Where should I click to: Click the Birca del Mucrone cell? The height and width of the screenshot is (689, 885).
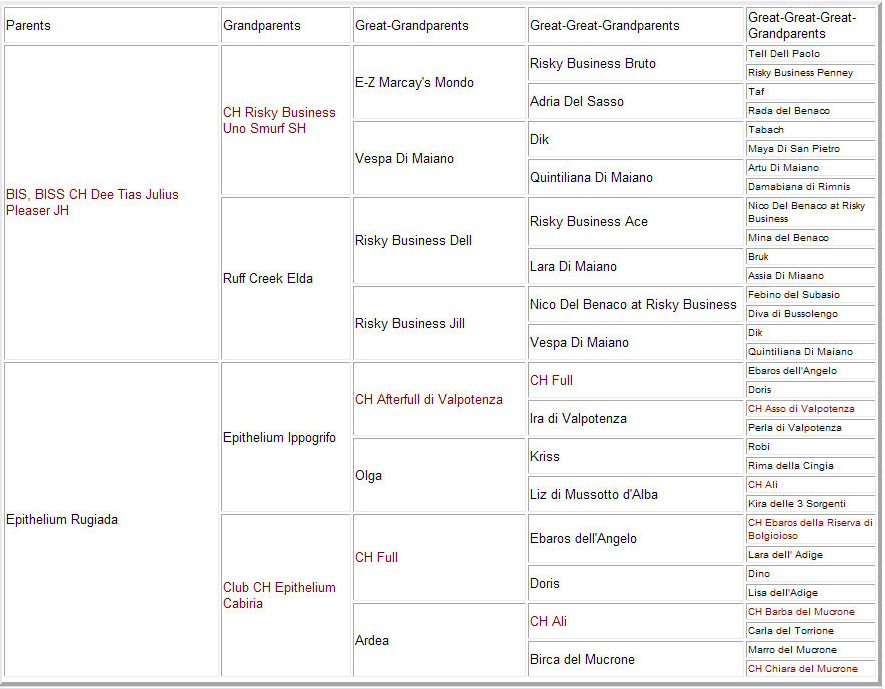click(582, 659)
